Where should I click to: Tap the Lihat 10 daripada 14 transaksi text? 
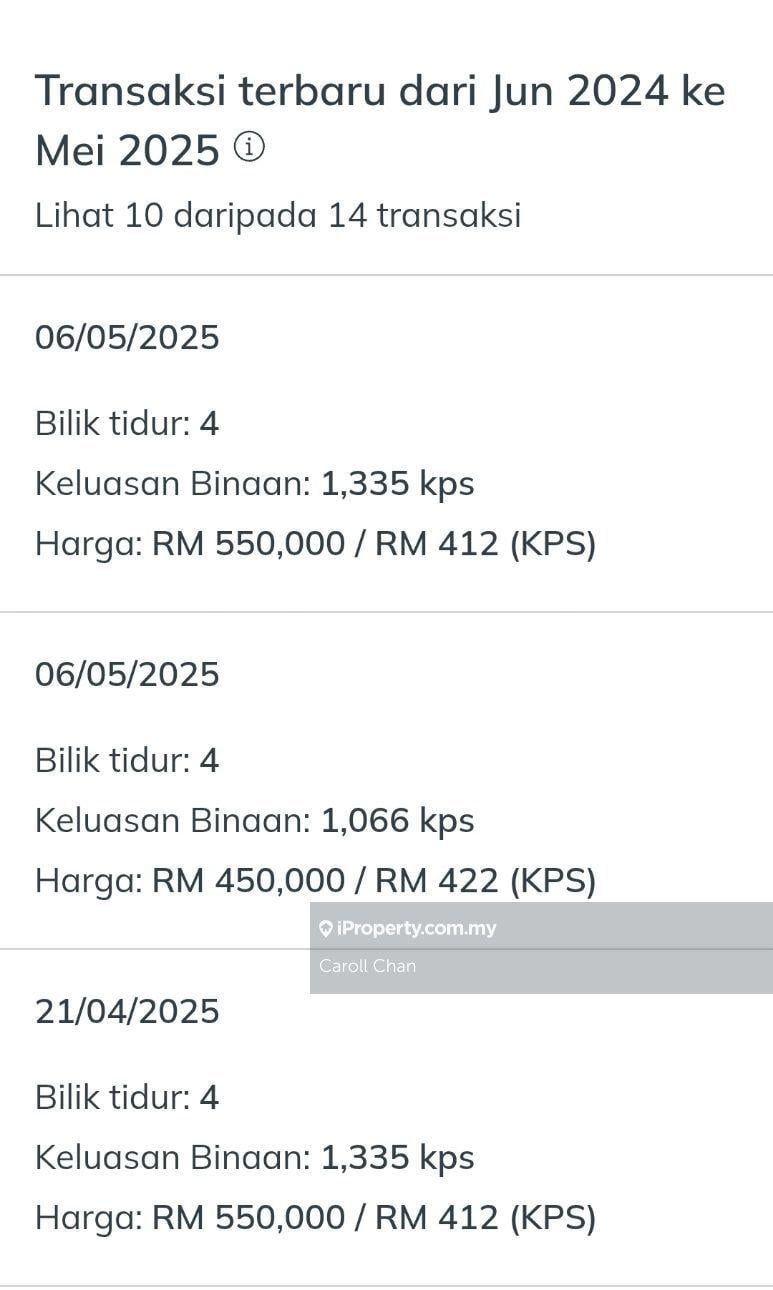278,215
